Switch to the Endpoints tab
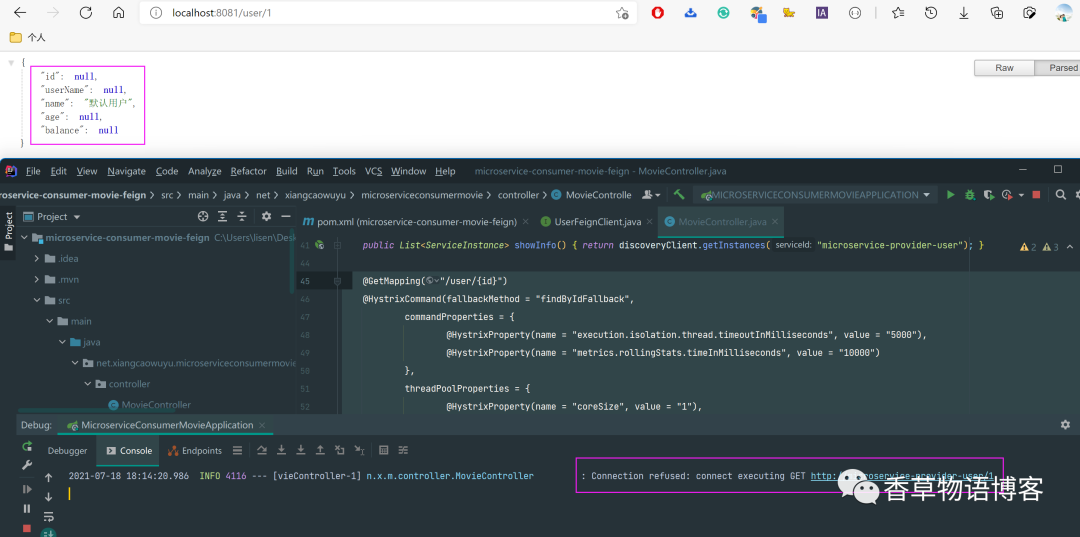The height and width of the screenshot is (537, 1080). tap(195, 450)
